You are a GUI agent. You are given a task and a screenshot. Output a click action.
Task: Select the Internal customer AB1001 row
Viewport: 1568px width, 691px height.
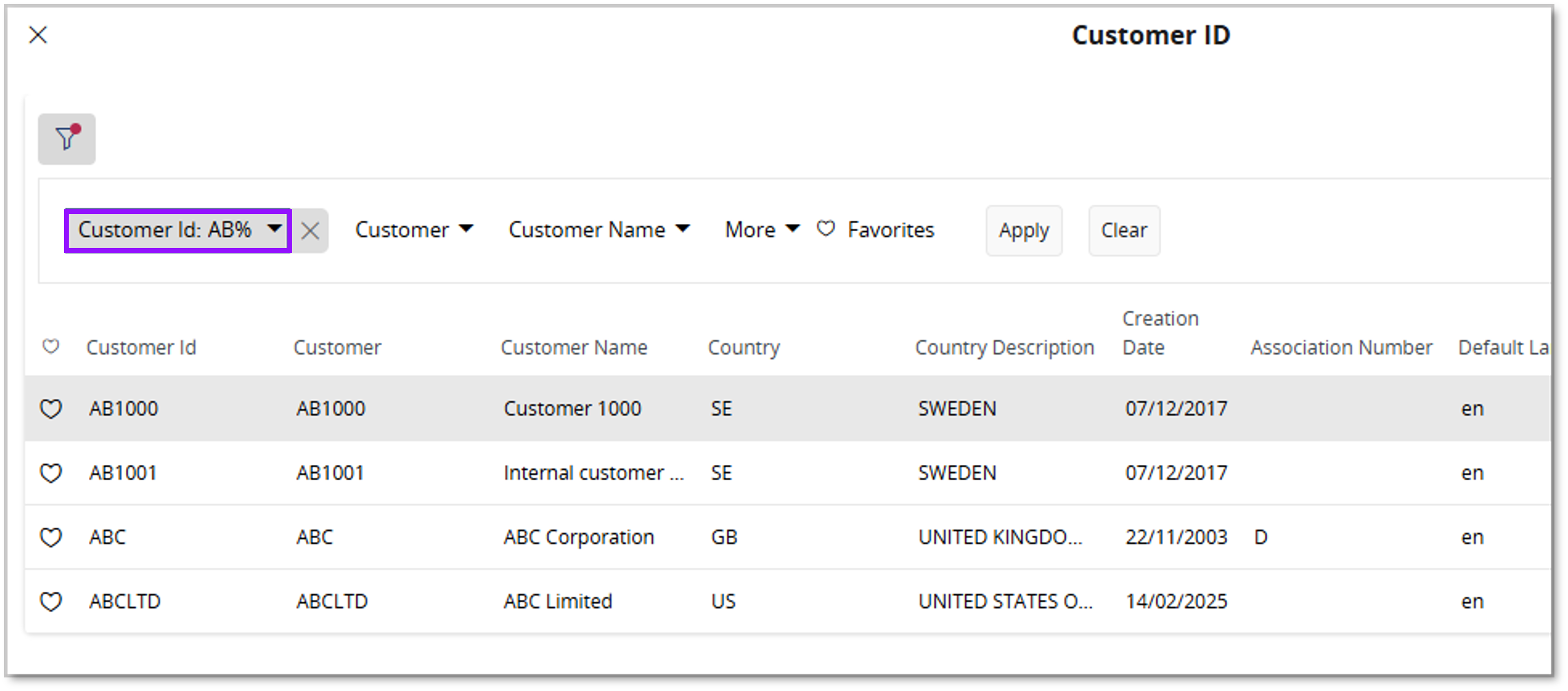[x=593, y=473]
